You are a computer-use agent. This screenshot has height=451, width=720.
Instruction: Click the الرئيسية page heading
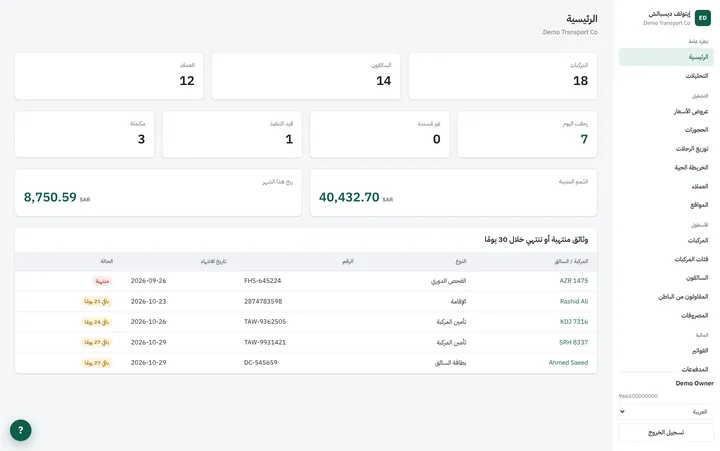[x=582, y=19]
